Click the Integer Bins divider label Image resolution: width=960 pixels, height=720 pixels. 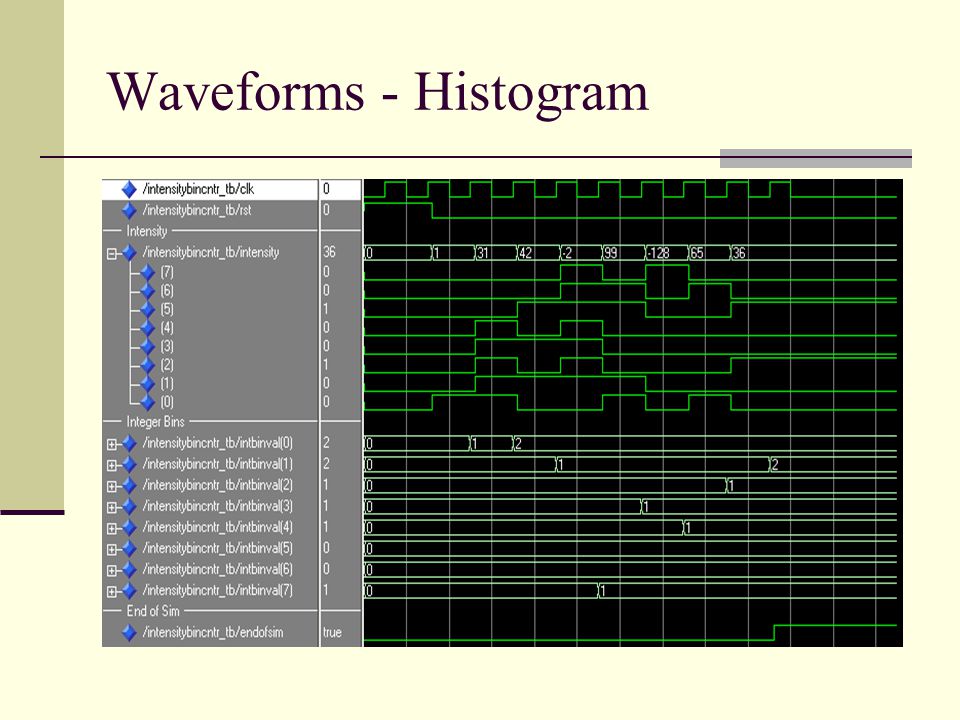click(x=155, y=422)
